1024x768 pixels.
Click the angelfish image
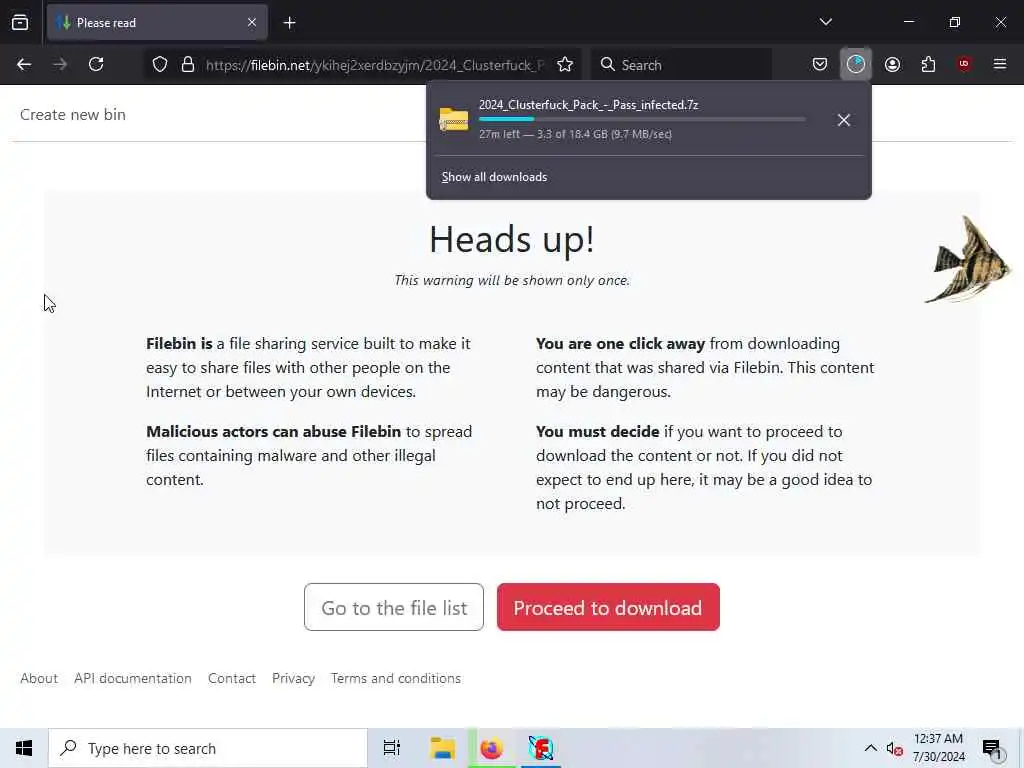point(968,260)
